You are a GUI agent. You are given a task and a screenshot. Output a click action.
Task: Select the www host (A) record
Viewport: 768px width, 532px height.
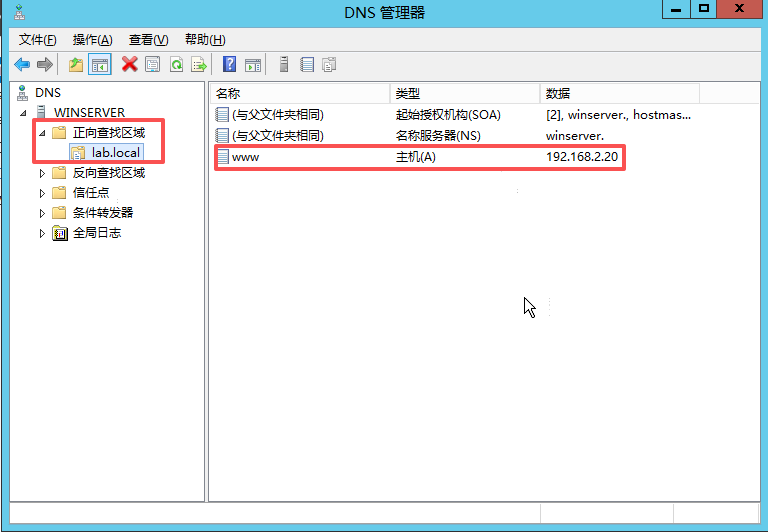pyautogui.click(x=245, y=158)
